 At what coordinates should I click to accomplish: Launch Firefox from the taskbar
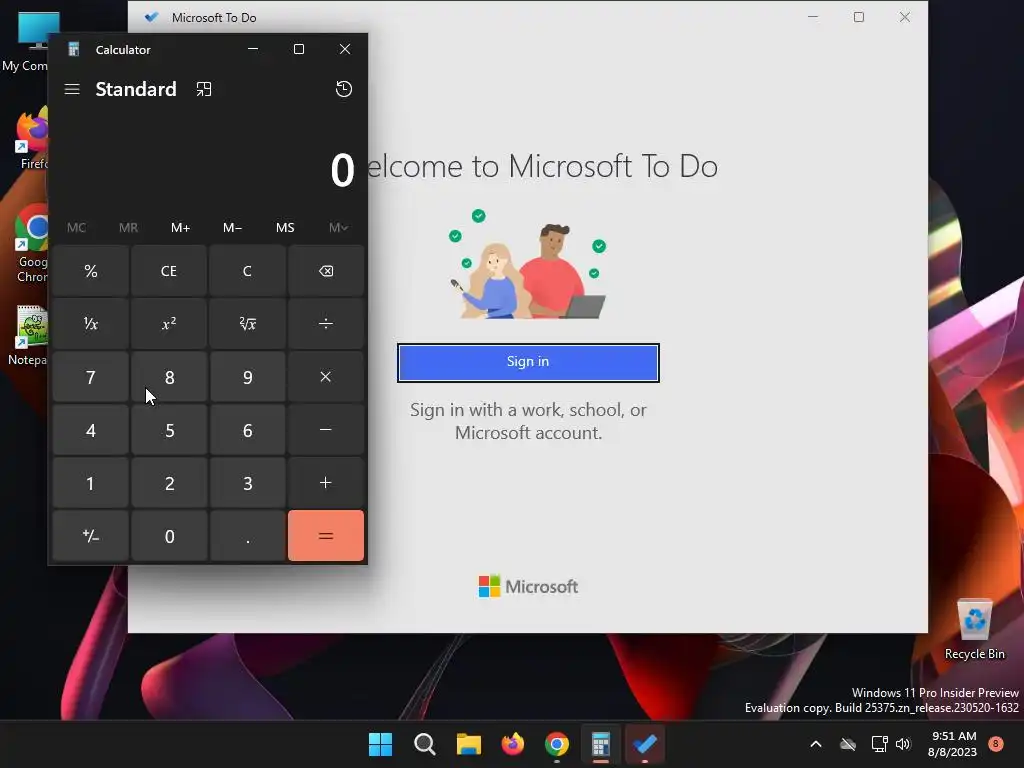click(513, 744)
